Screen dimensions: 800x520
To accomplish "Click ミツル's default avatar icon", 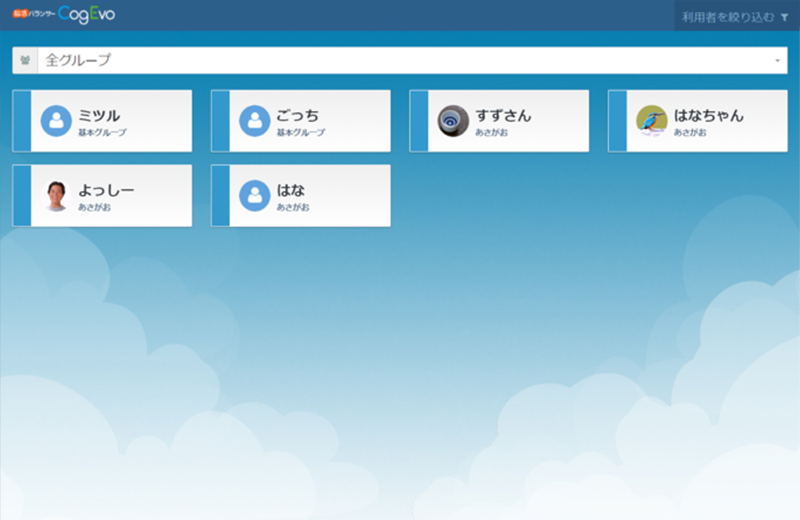I will [x=55, y=121].
